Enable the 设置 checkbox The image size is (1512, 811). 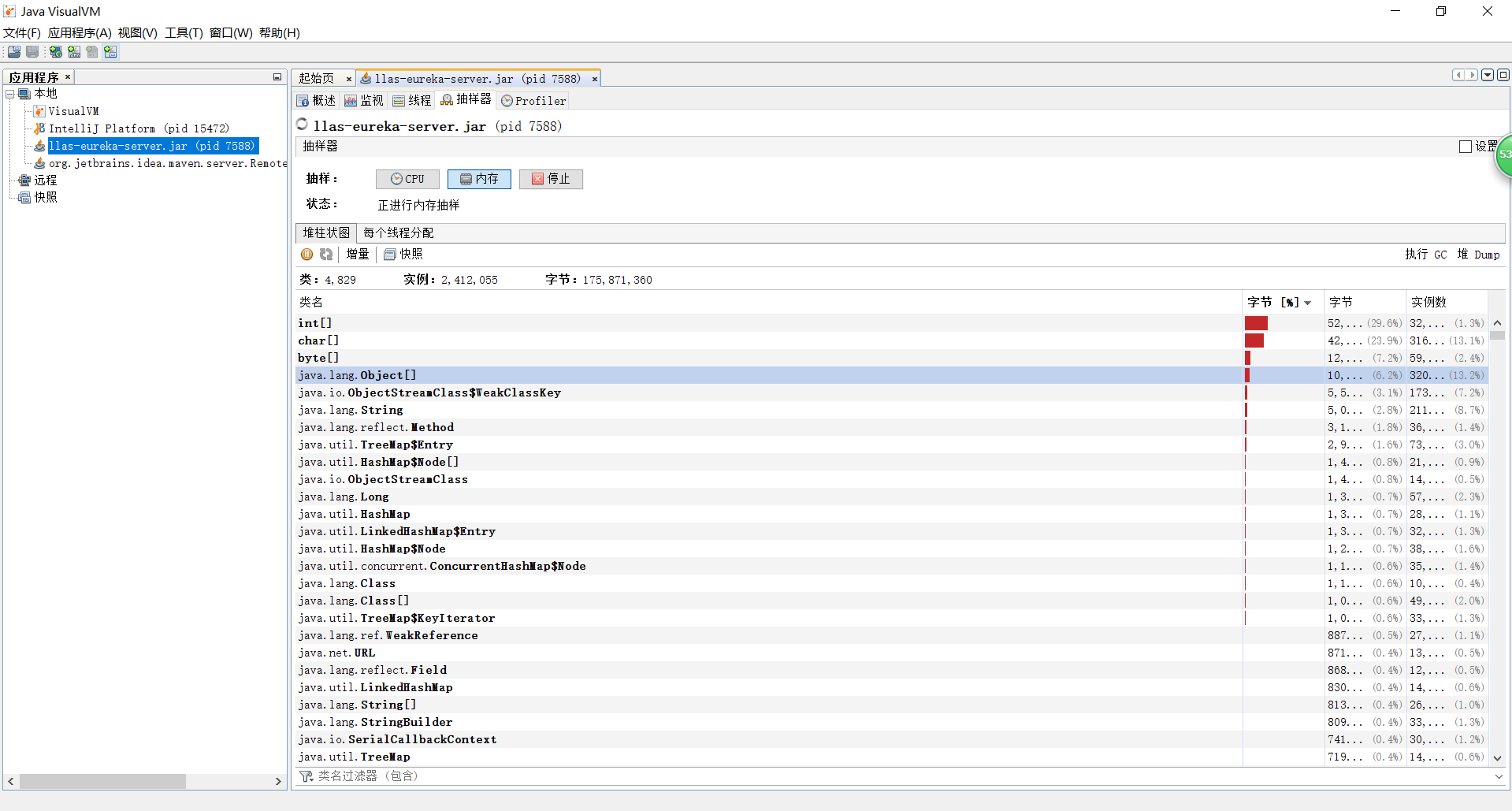[x=1466, y=147]
